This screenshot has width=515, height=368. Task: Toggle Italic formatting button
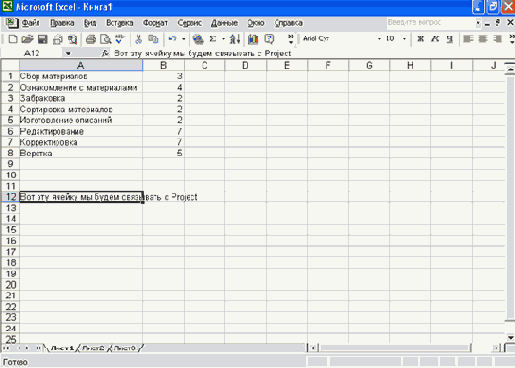[x=435, y=39]
